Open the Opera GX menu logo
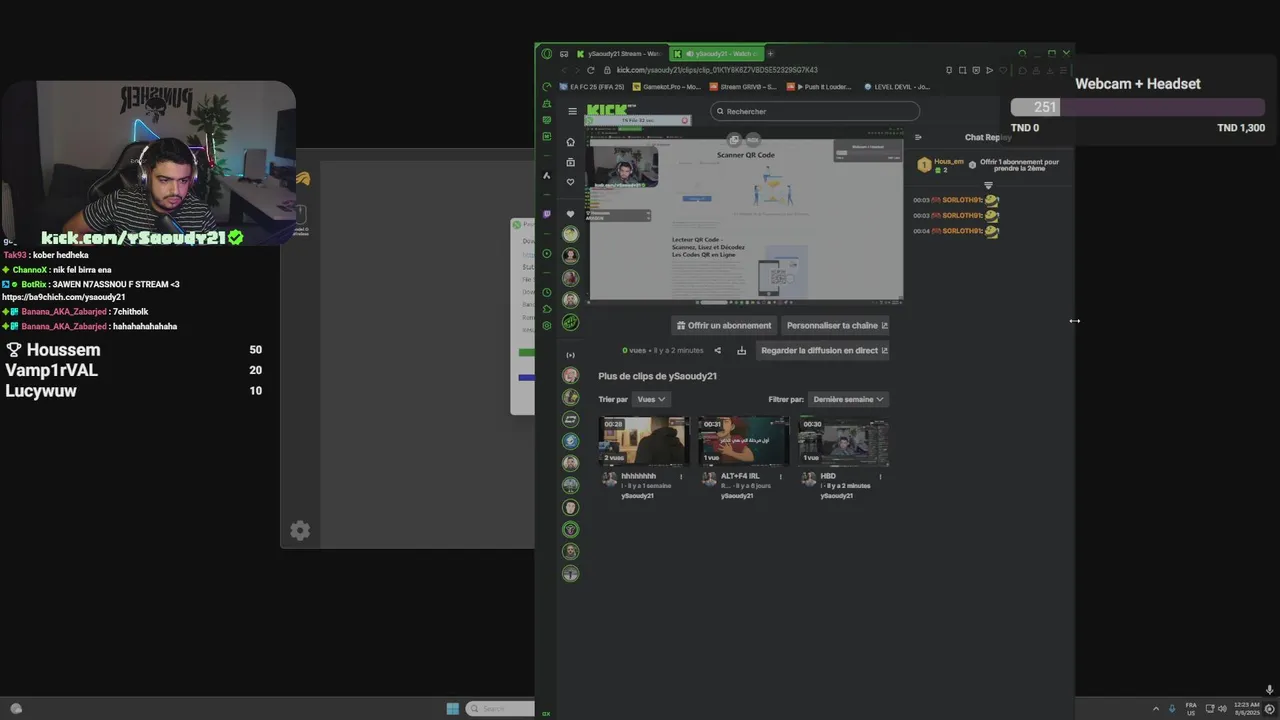 pyautogui.click(x=546, y=54)
